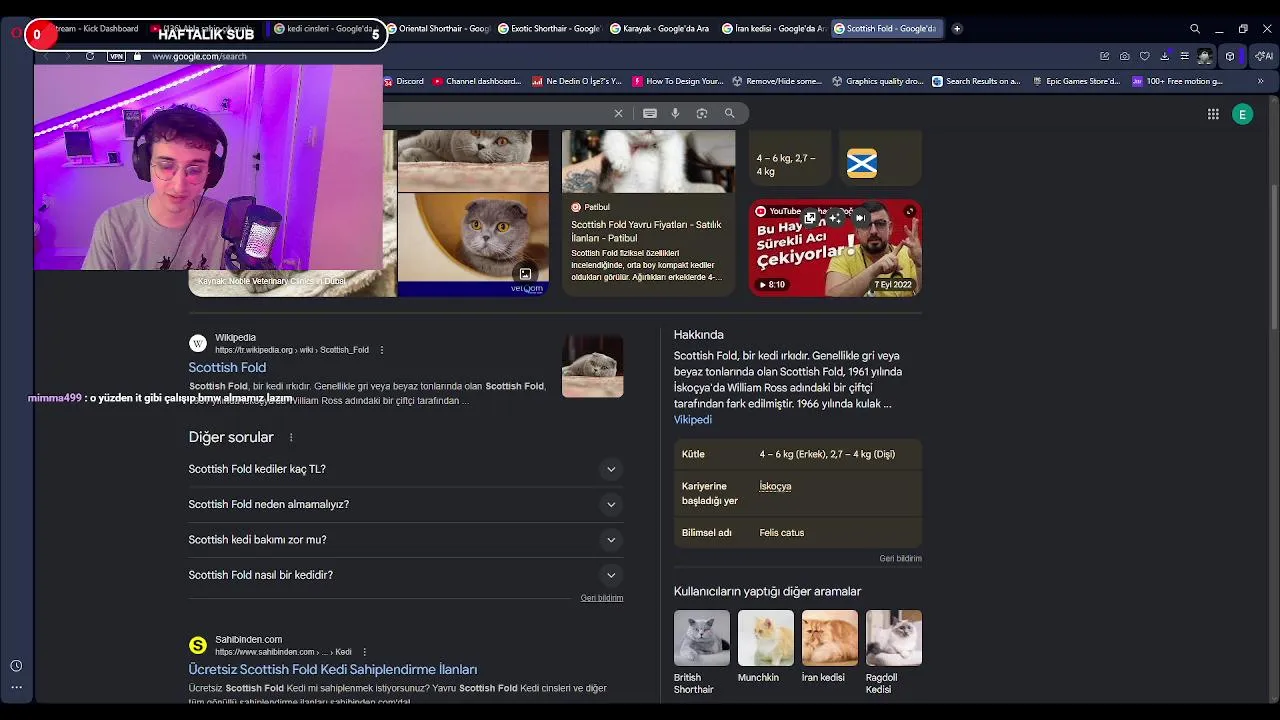
Task: Open the Wikipedia result cat thumbnail
Action: (592, 366)
